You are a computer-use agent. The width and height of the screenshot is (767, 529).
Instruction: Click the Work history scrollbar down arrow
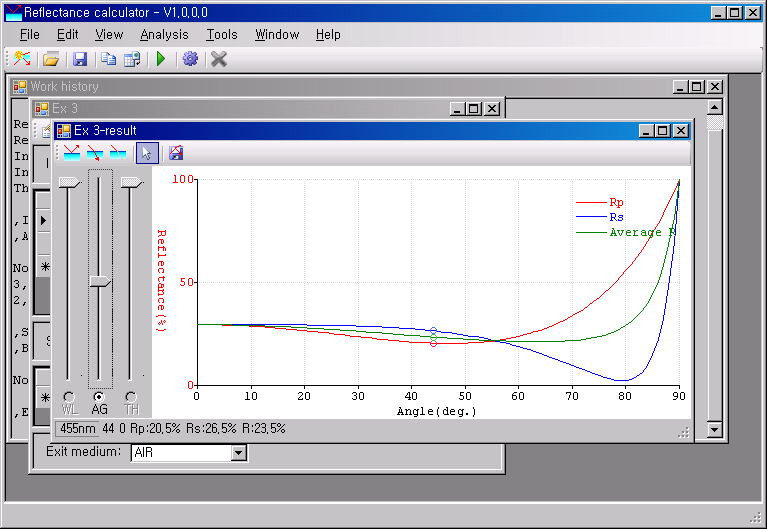(715, 430)
